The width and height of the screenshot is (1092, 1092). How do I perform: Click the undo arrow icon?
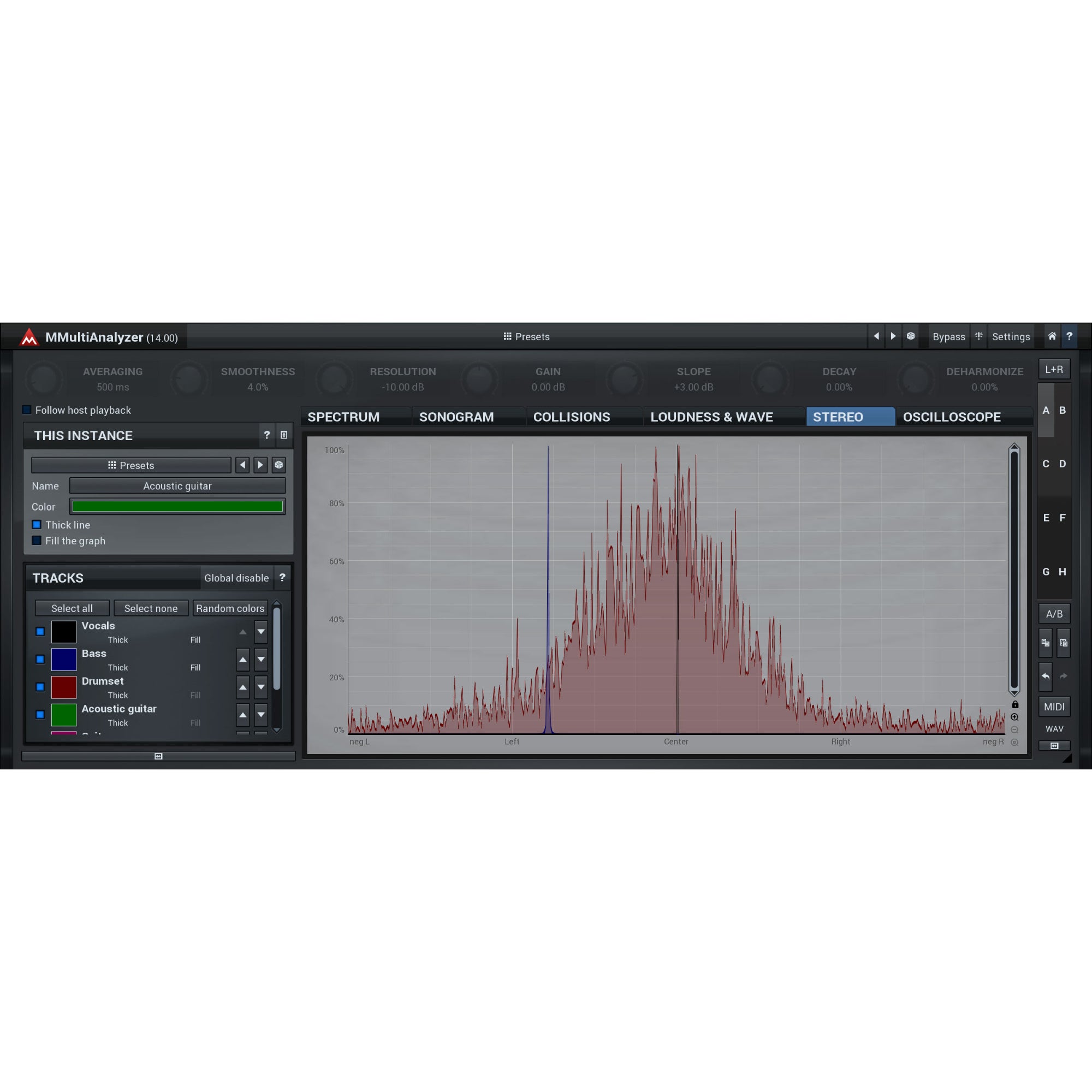point(1046,676)
